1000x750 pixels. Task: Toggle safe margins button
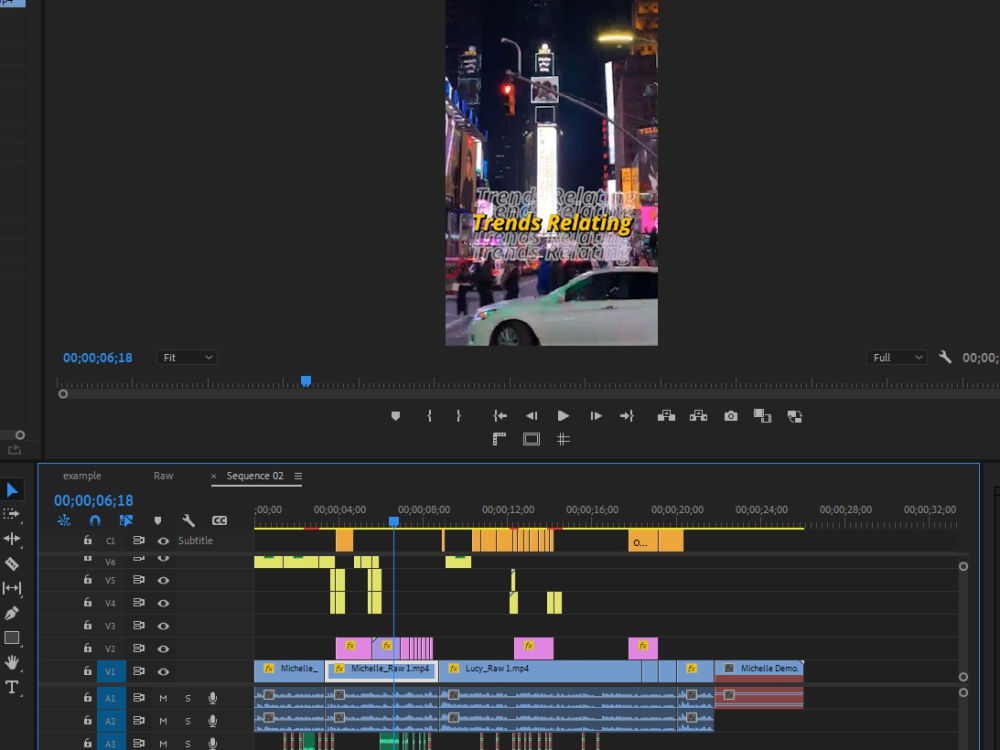click(531, 439)
